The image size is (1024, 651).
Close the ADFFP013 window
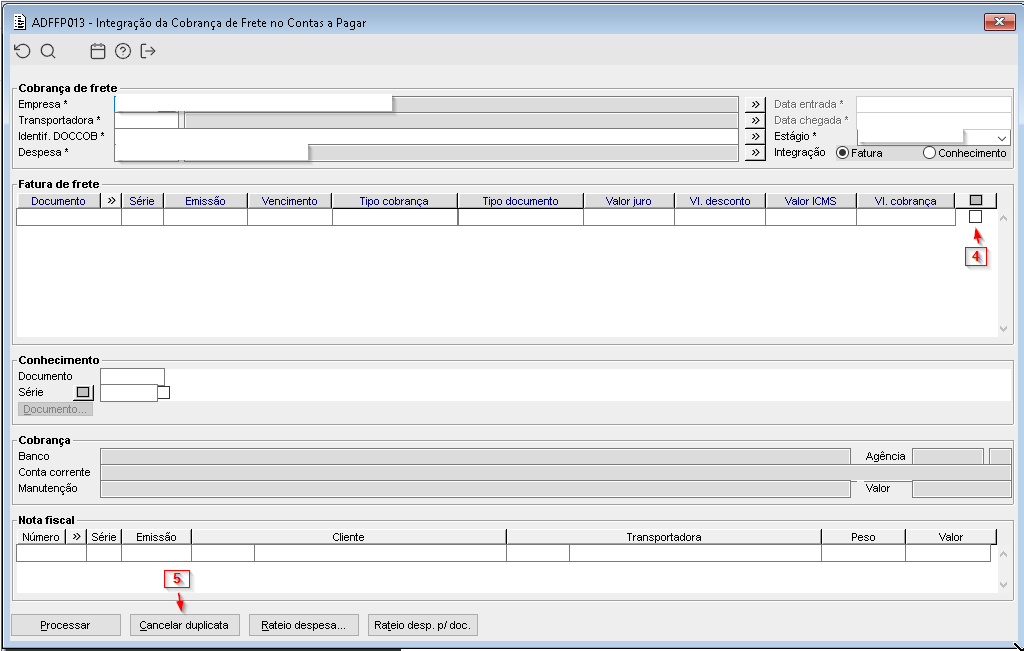point(999,22)
